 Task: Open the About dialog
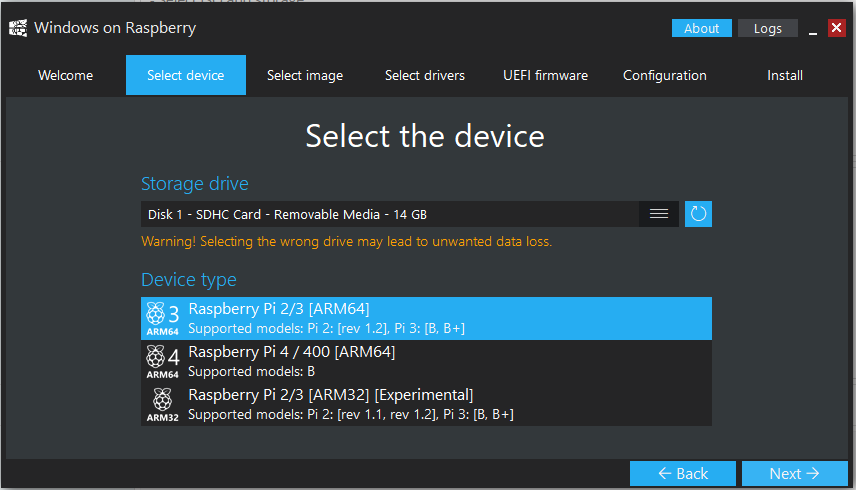click(701, 28)
